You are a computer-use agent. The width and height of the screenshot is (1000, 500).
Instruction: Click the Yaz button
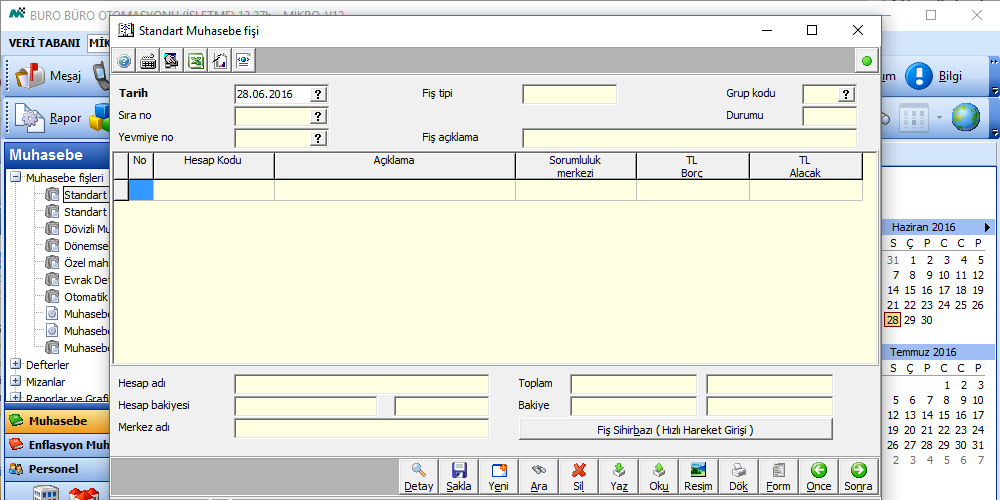coord(619,477)
